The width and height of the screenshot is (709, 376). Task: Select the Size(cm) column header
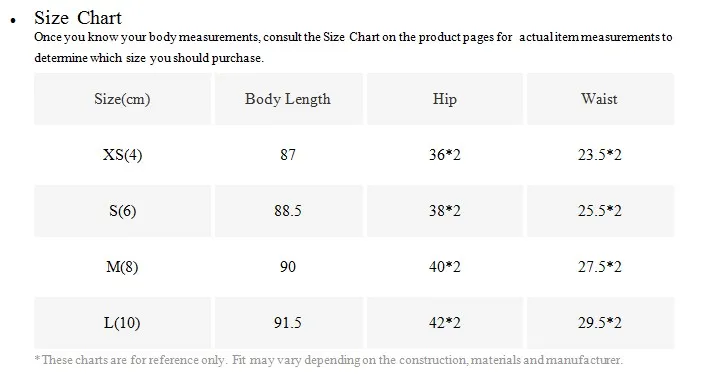(122, 99)
